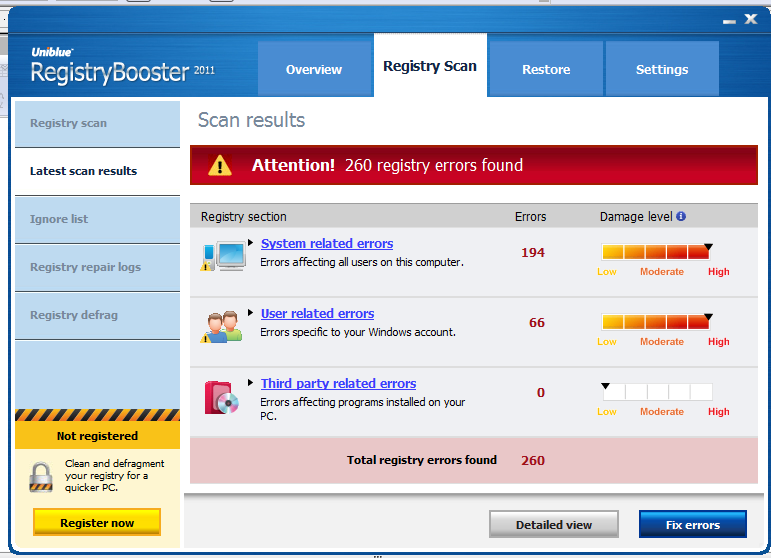Screen dimensions: 771x558
Task: Select the Registry Scan tab
Action: click(x=430, y=66)
